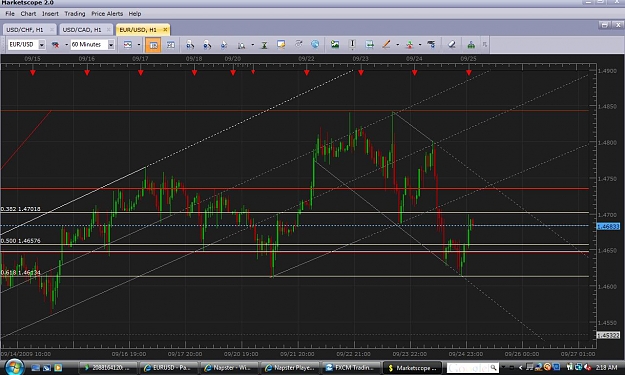625x375 pixels.
Task: Open the line tool dropdown arrow
Action: pos(397,45)
